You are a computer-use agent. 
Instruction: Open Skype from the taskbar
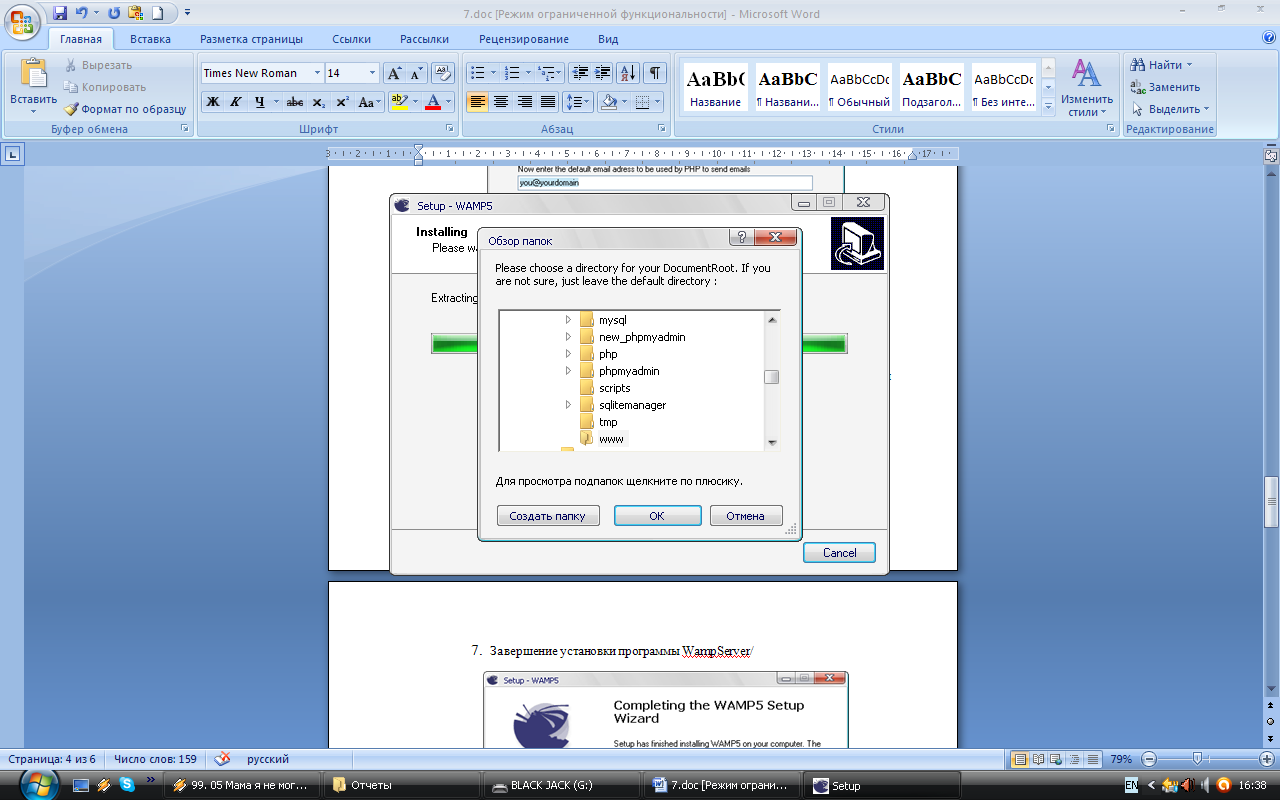click(x=127, y=785)
